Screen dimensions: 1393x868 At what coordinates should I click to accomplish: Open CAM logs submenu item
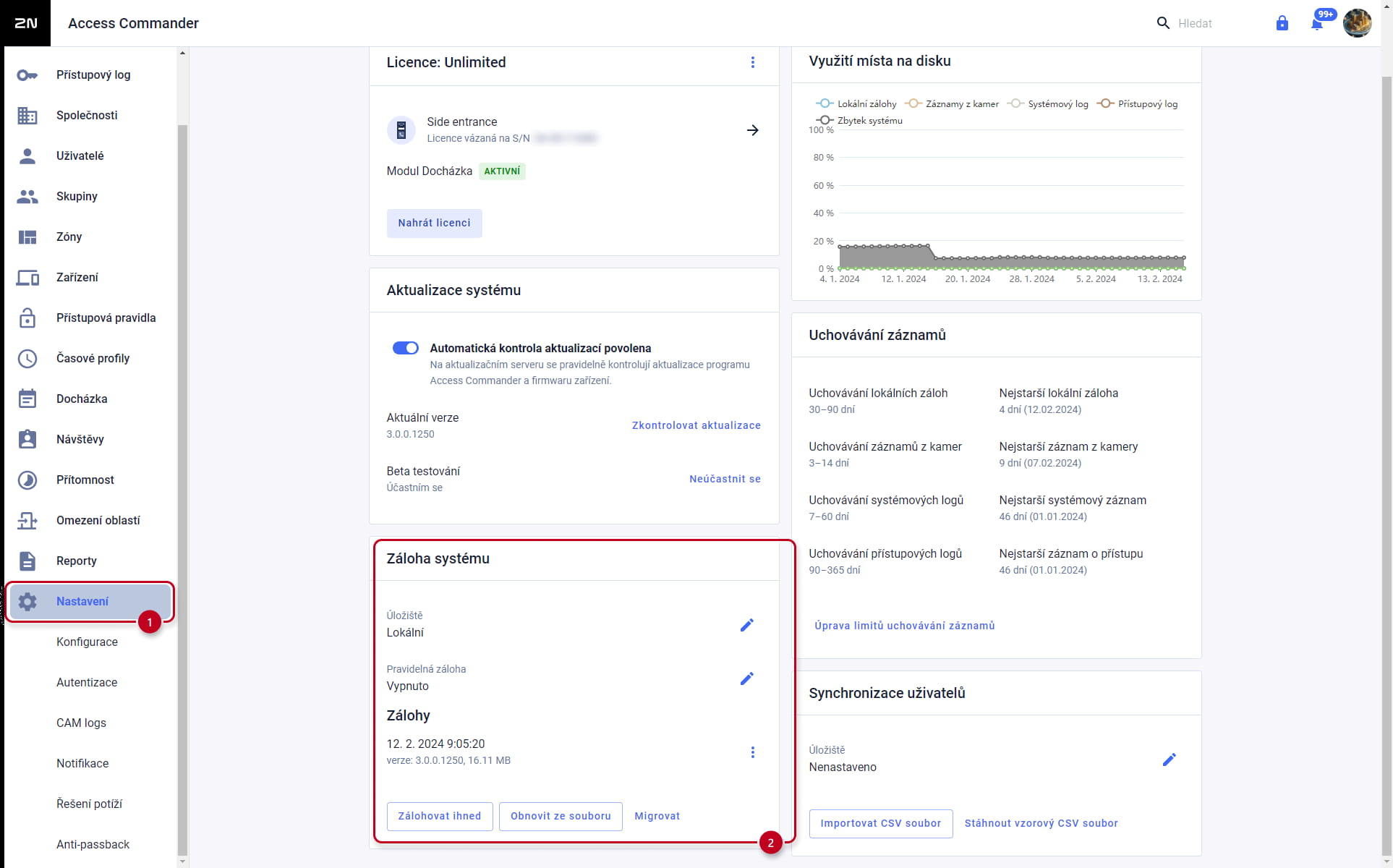(x=81, y=723)
